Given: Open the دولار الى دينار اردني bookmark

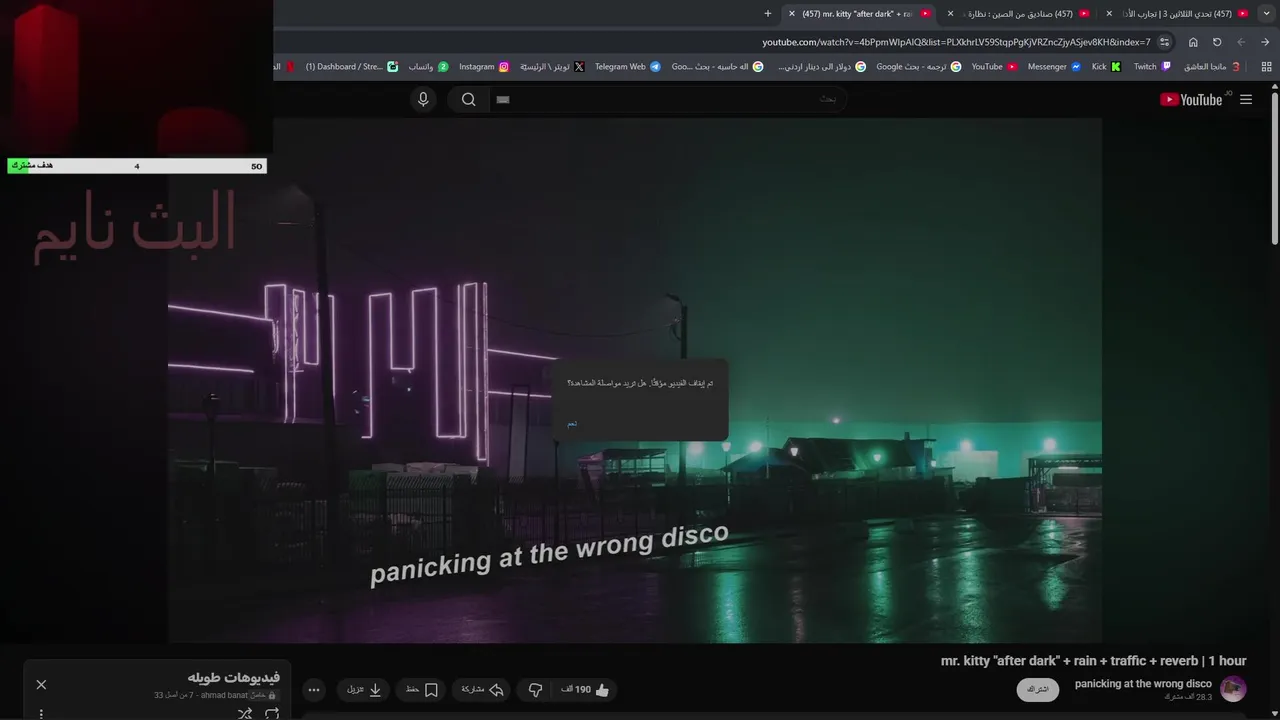Looking at the screenshot, I should [x=822, y=67].
